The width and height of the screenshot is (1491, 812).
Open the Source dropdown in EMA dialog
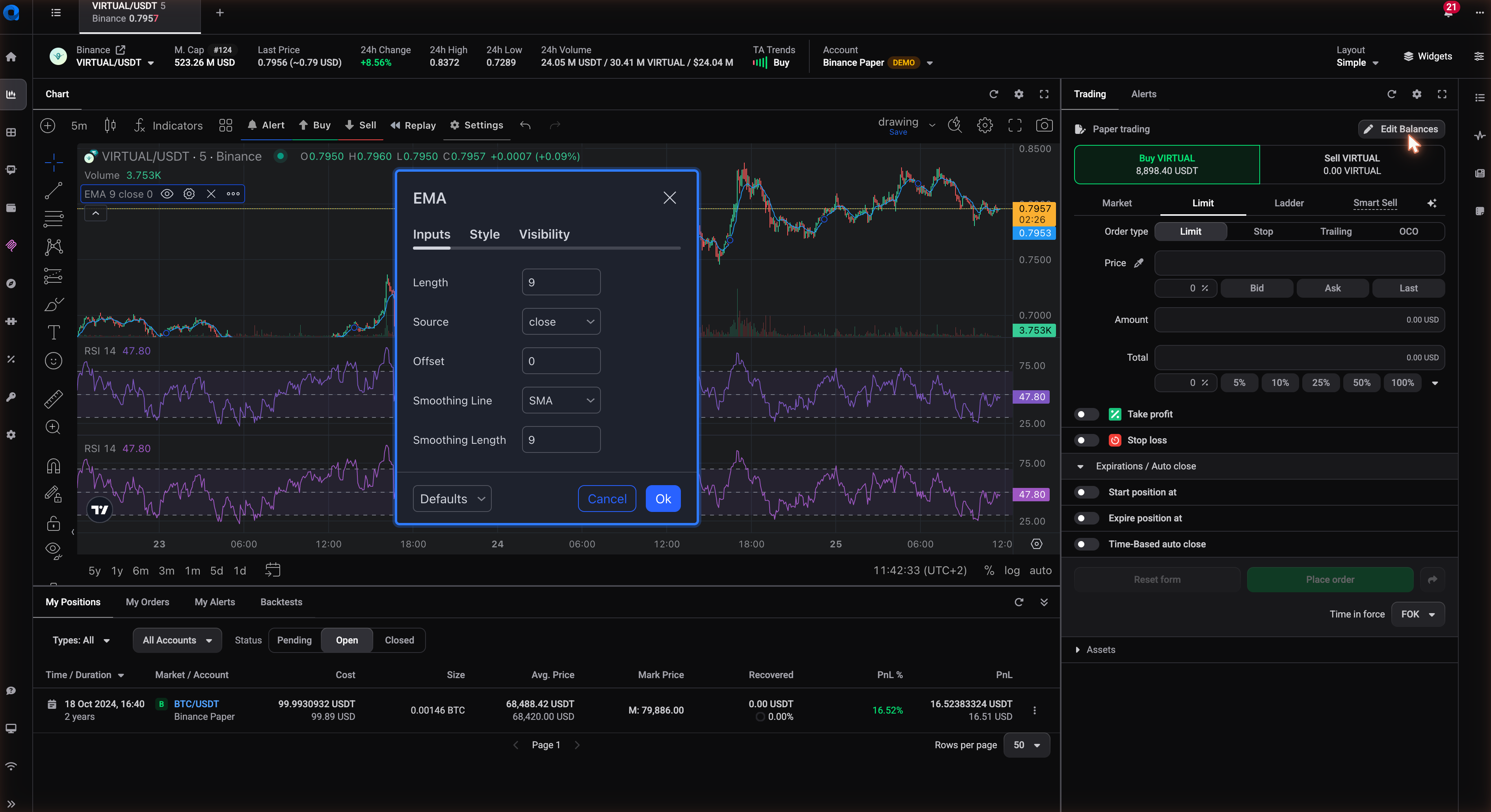(x=561, y=322)
